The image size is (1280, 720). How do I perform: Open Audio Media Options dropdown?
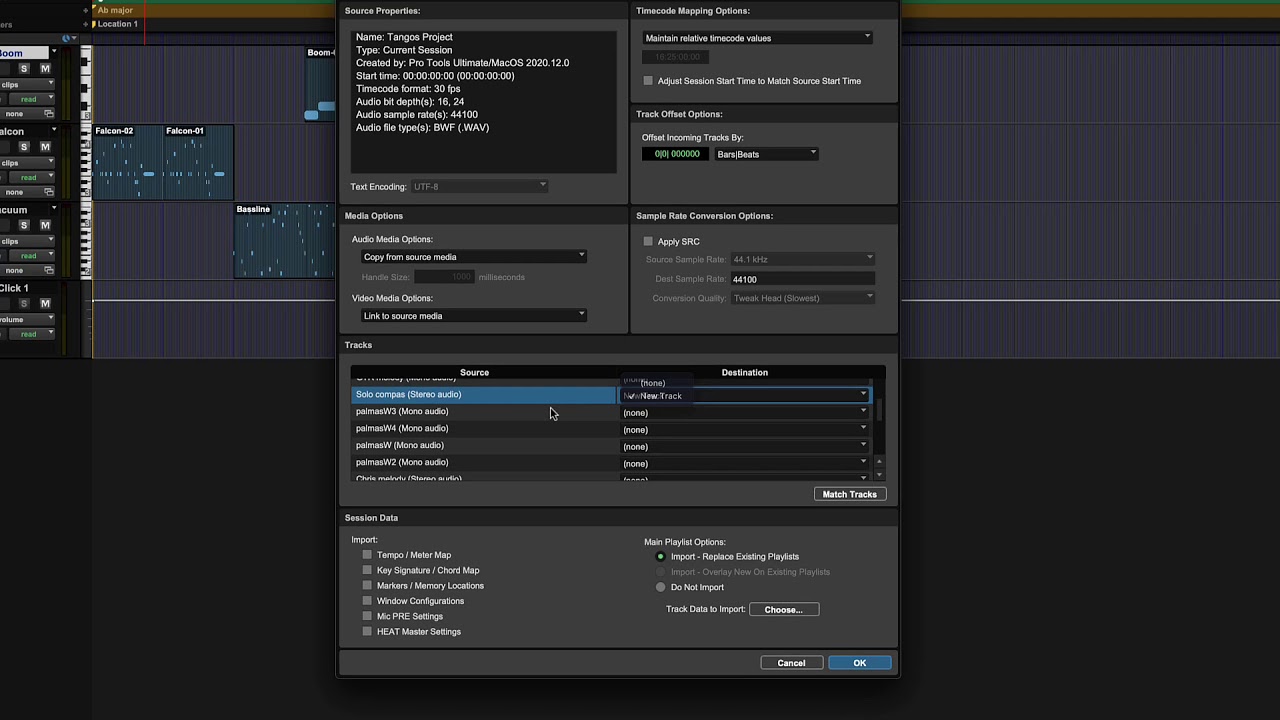point(473,257)
